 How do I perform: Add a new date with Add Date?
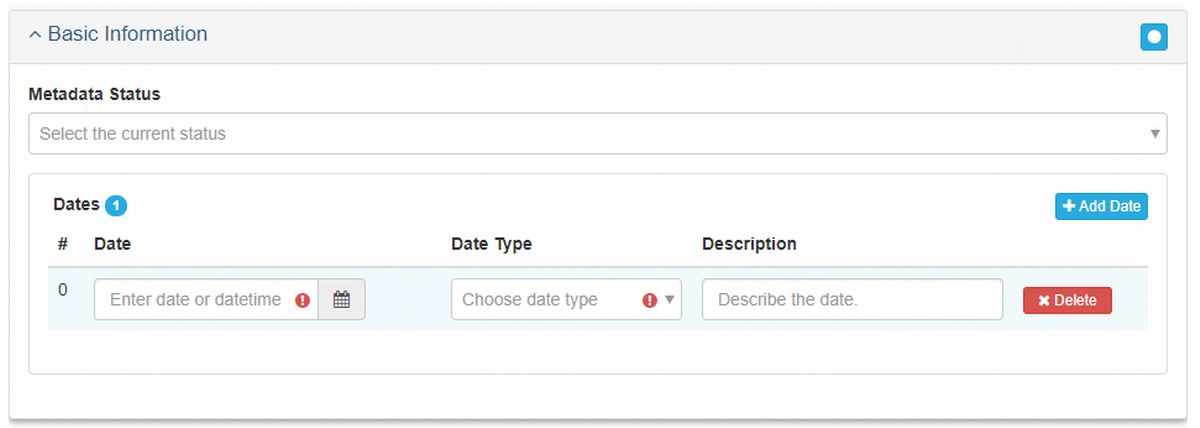(1101, 206)
